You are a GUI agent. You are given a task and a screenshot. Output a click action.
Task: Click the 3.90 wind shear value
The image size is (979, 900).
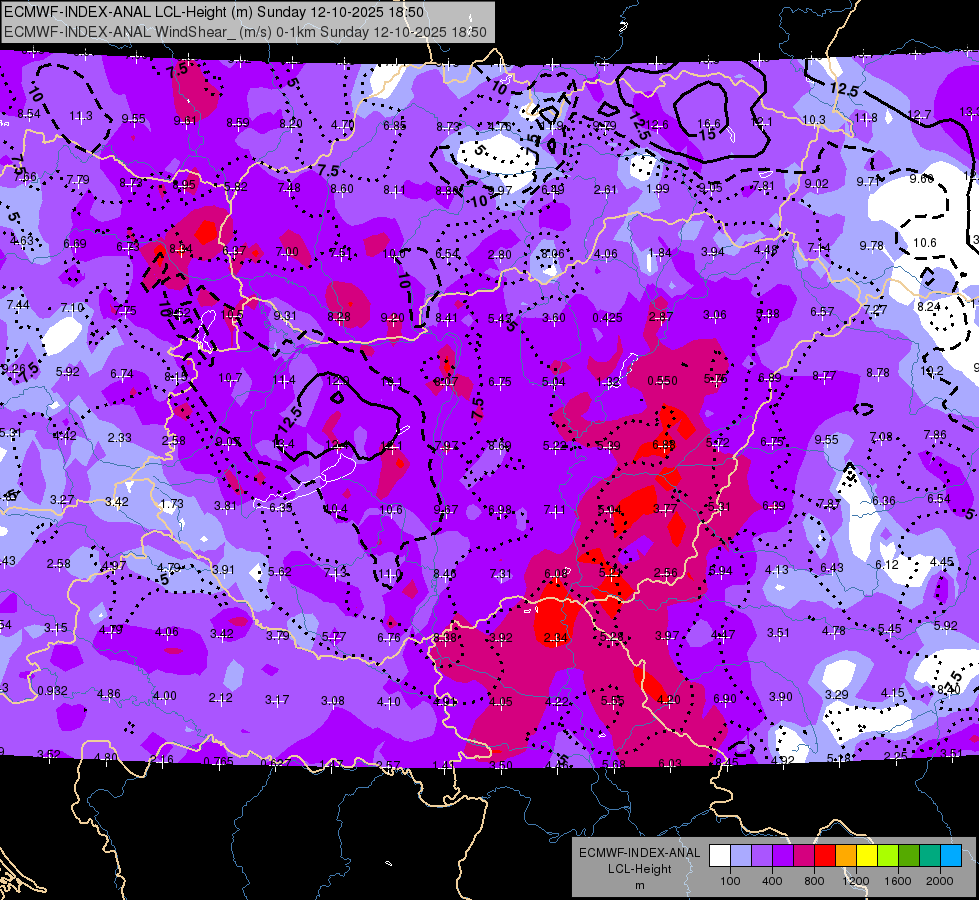click(x=780, y=696)
